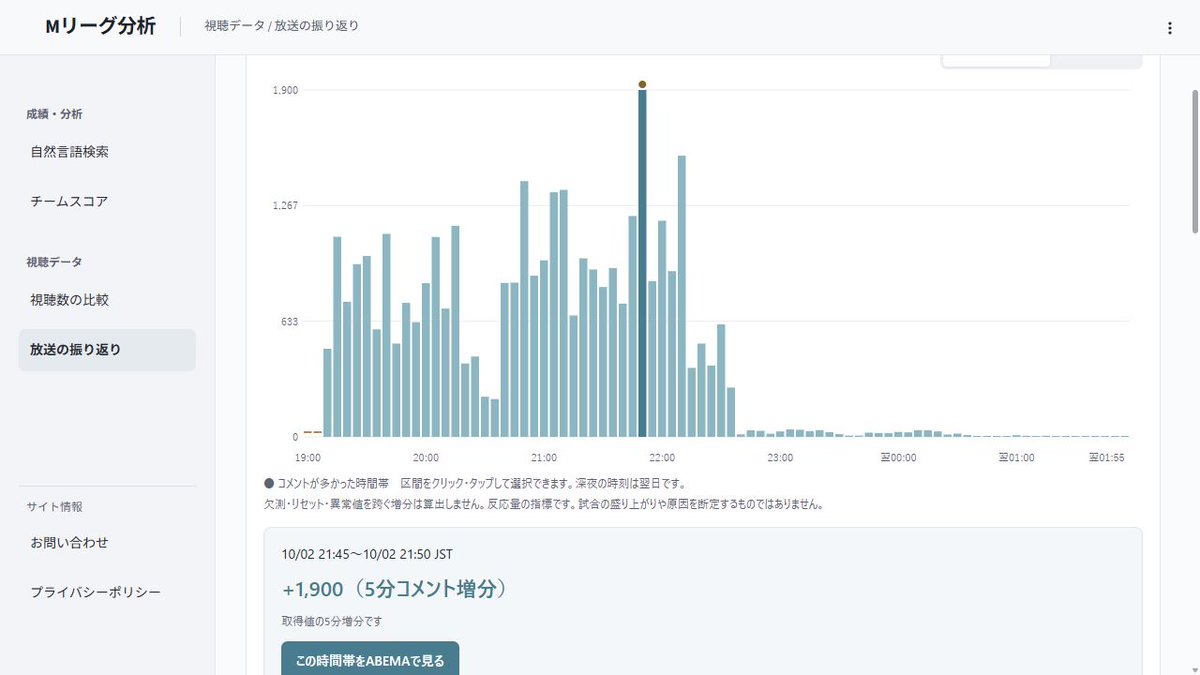
Task: Click the 633 y-axis label
Action: (289, 322)
